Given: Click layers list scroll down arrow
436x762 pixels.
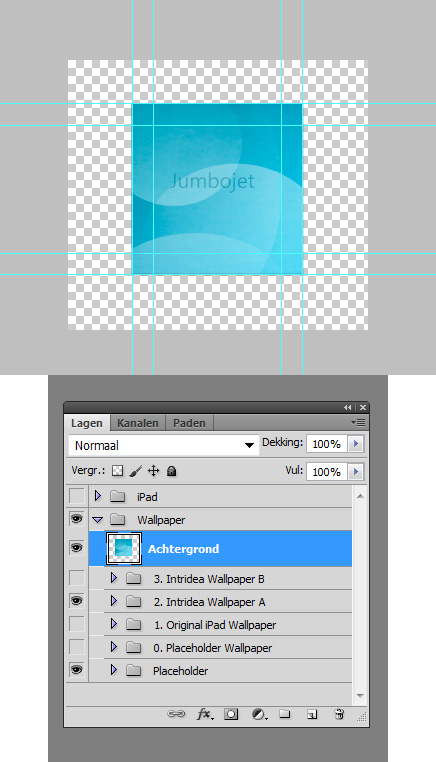Looking at the screenshot, I should [360, 696].
